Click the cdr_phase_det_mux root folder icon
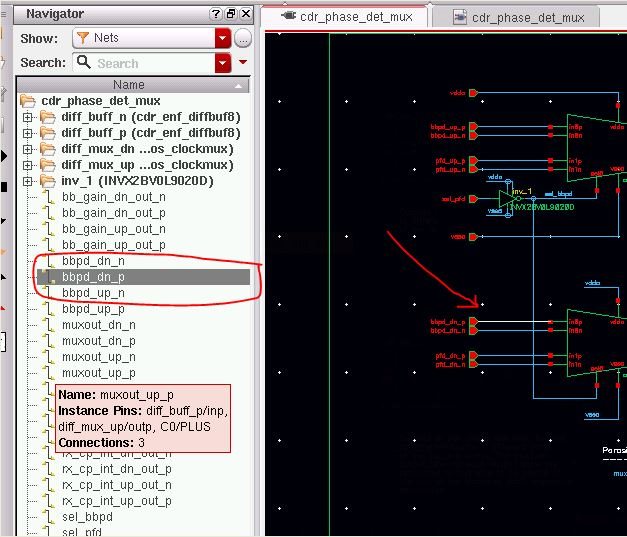627x537 pixels. tap(27, 101)
